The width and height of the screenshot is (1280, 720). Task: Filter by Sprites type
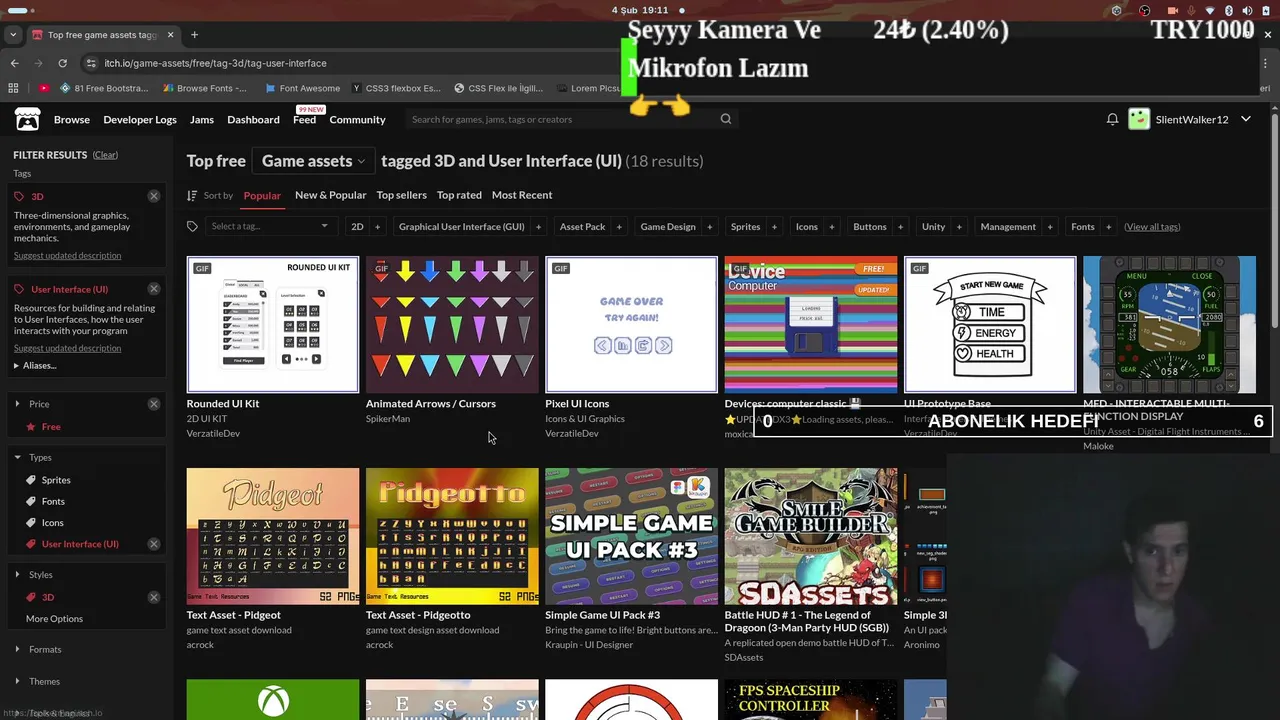[56, 480]
